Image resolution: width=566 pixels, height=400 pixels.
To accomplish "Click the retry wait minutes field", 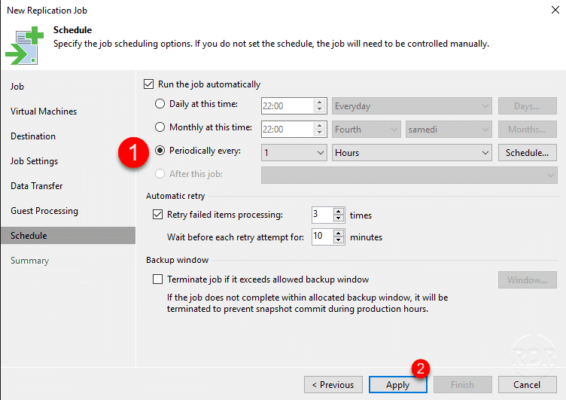I will click(322, 237).
